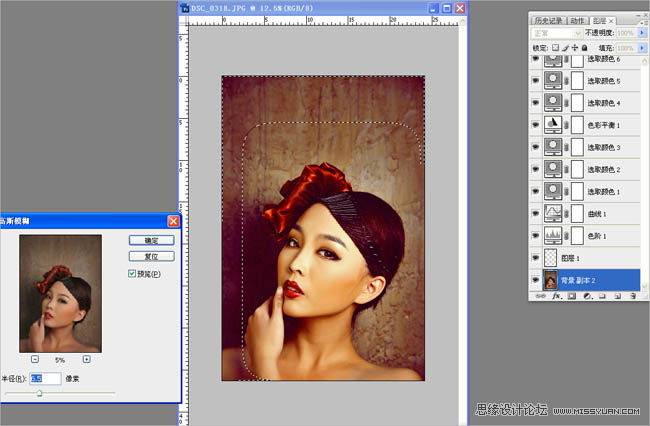Click the 半径 radius input field

[45, 379]
